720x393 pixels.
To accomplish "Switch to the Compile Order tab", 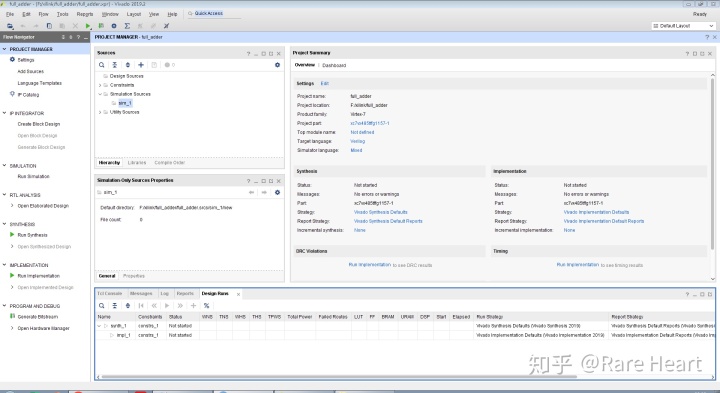I will point(169,163).
